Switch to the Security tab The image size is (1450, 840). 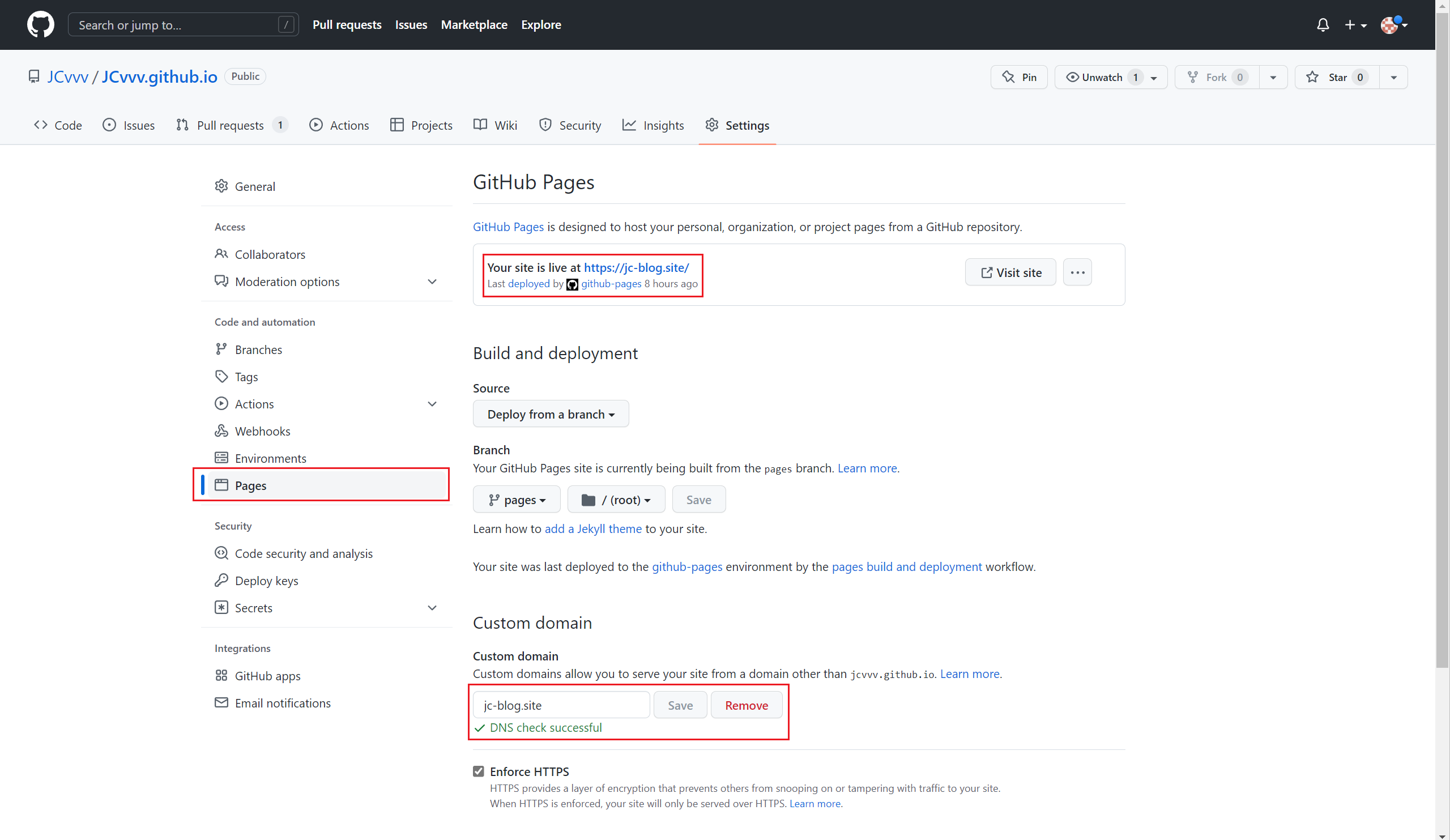(x=570, y=125)
